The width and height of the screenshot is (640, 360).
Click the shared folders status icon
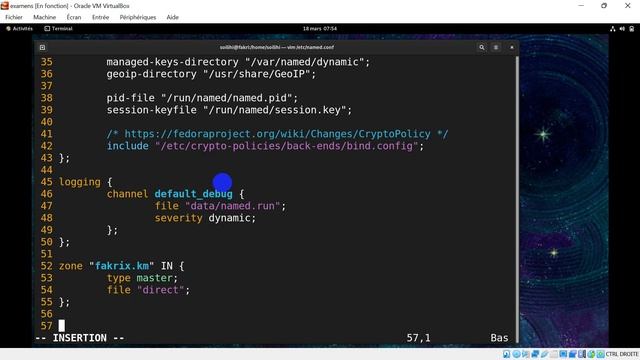pyautogui.click(x=554, y=354)
